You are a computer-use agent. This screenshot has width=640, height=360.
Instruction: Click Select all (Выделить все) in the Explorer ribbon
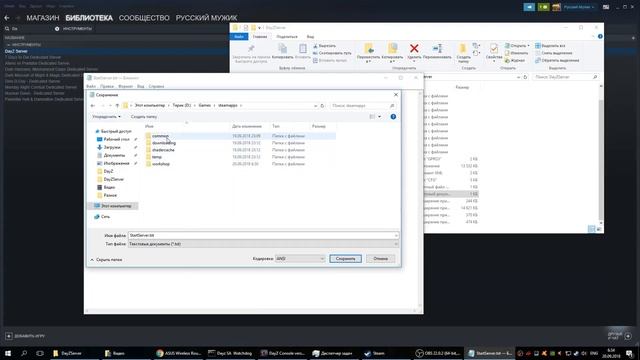click(550, 46)
